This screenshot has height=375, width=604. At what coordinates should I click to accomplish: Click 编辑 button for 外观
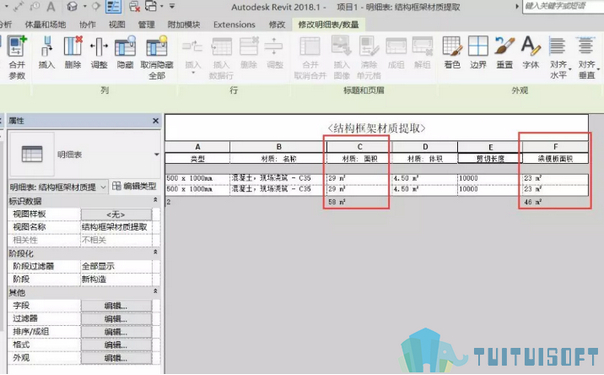[x=116, y=358]
